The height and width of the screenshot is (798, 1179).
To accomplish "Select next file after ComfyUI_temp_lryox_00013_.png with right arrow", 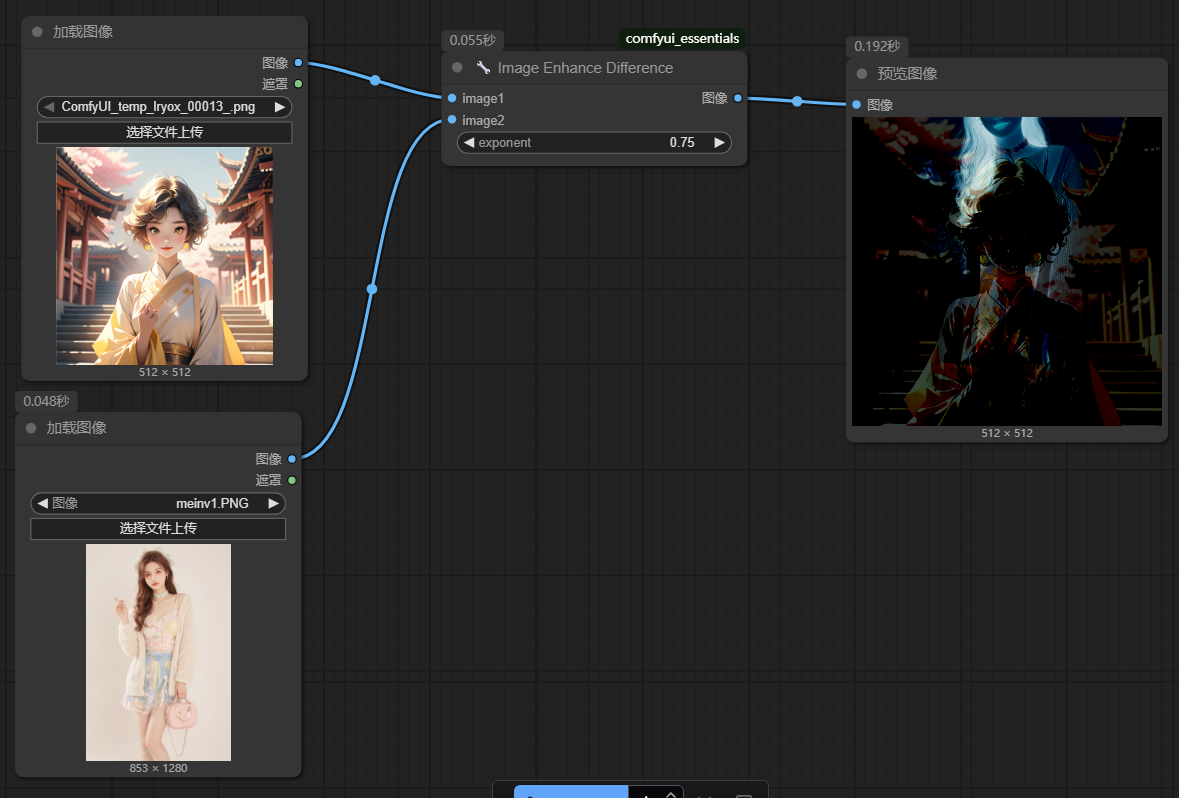I will (280, 107).
